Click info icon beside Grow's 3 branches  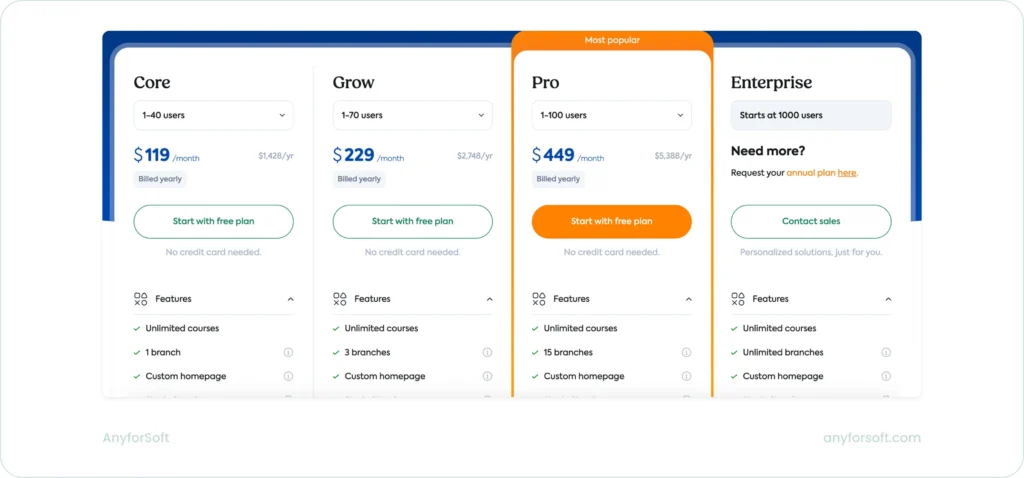487,352
